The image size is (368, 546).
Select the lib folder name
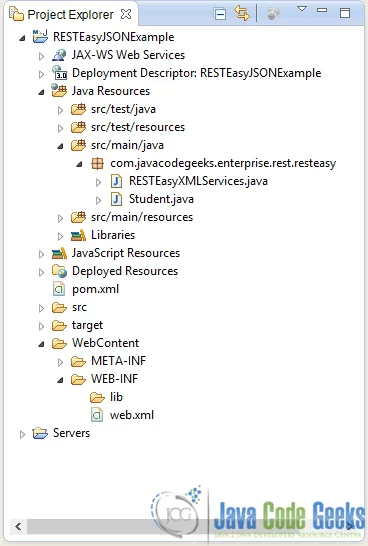tap(116, 397)
